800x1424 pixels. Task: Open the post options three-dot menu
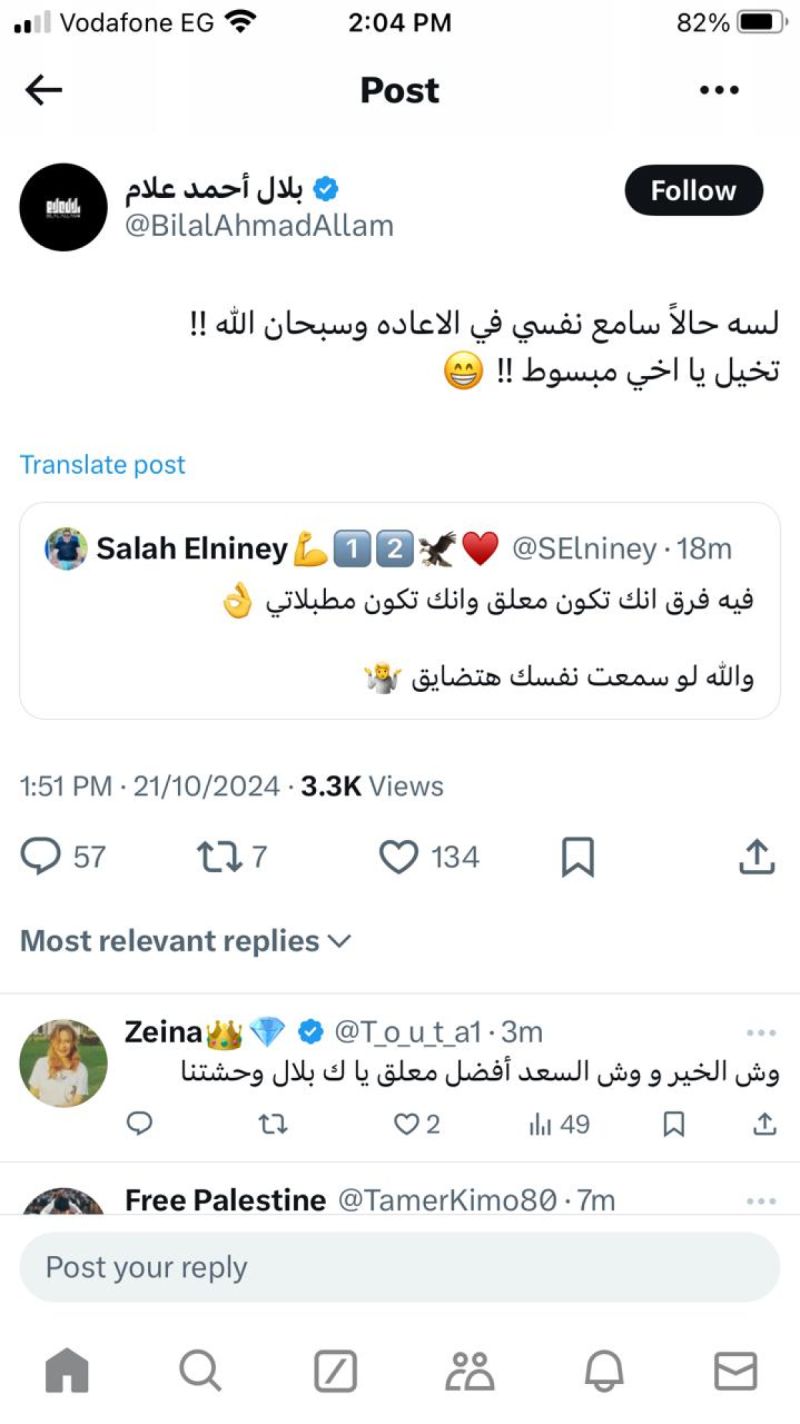coord(719,90)
